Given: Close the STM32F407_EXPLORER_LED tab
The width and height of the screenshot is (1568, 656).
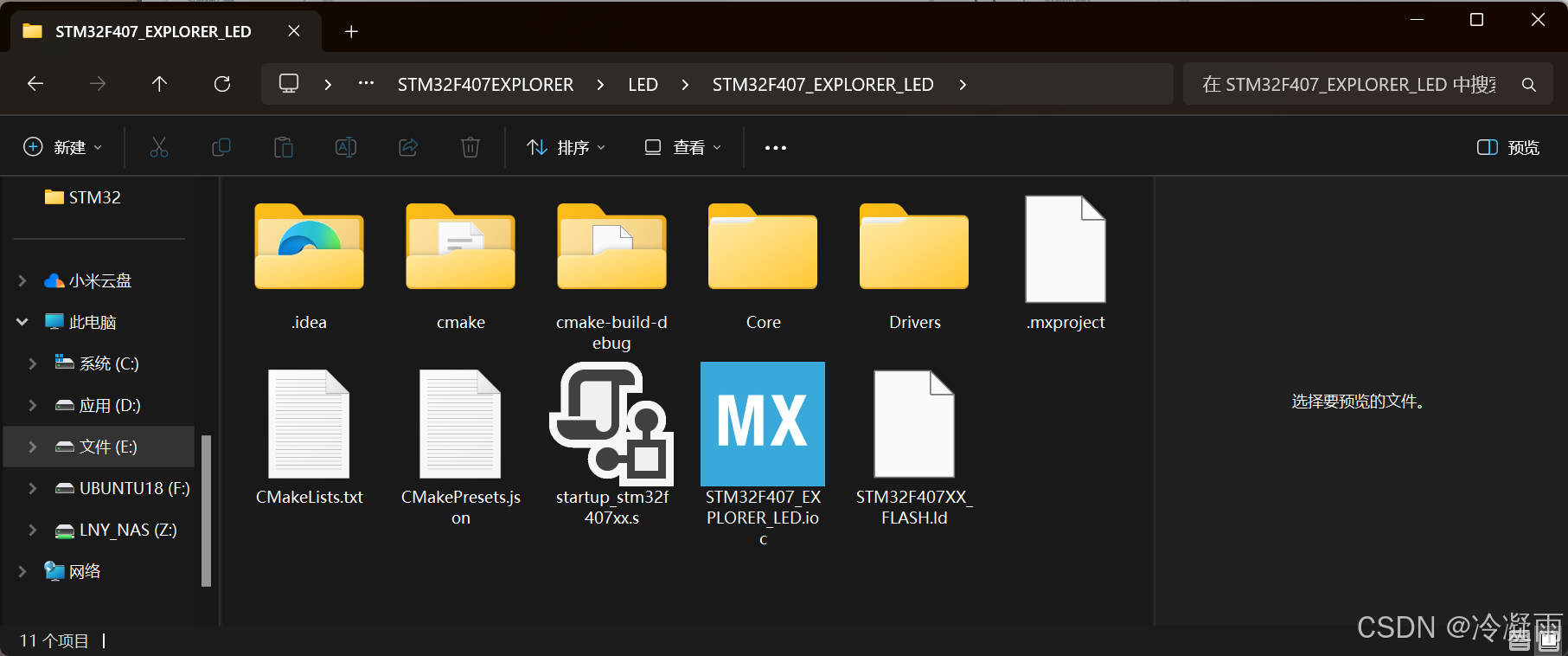Looking at the screenshot, I should click(x=294, y=31).
